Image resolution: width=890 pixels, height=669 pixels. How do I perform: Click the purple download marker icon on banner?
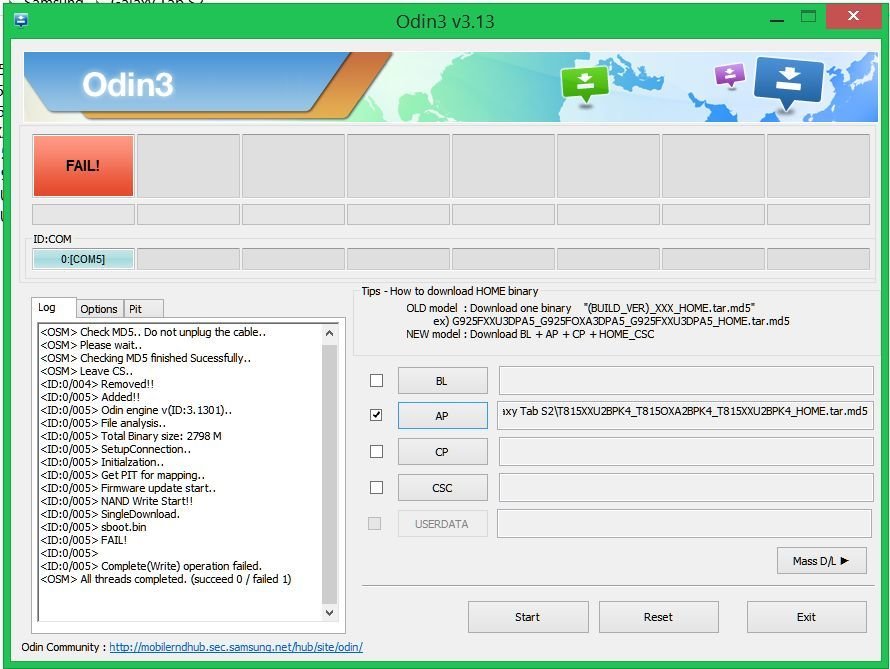pos(729,75)
